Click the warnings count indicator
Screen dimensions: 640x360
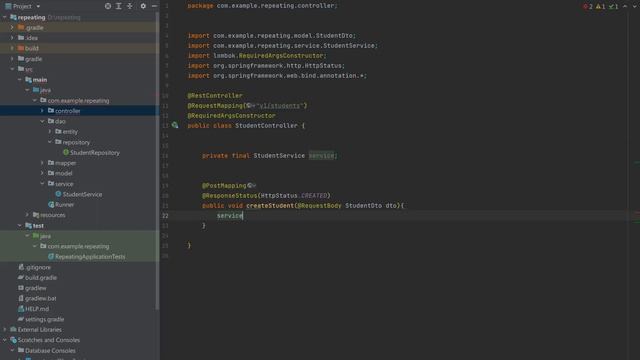pos(600,7)
